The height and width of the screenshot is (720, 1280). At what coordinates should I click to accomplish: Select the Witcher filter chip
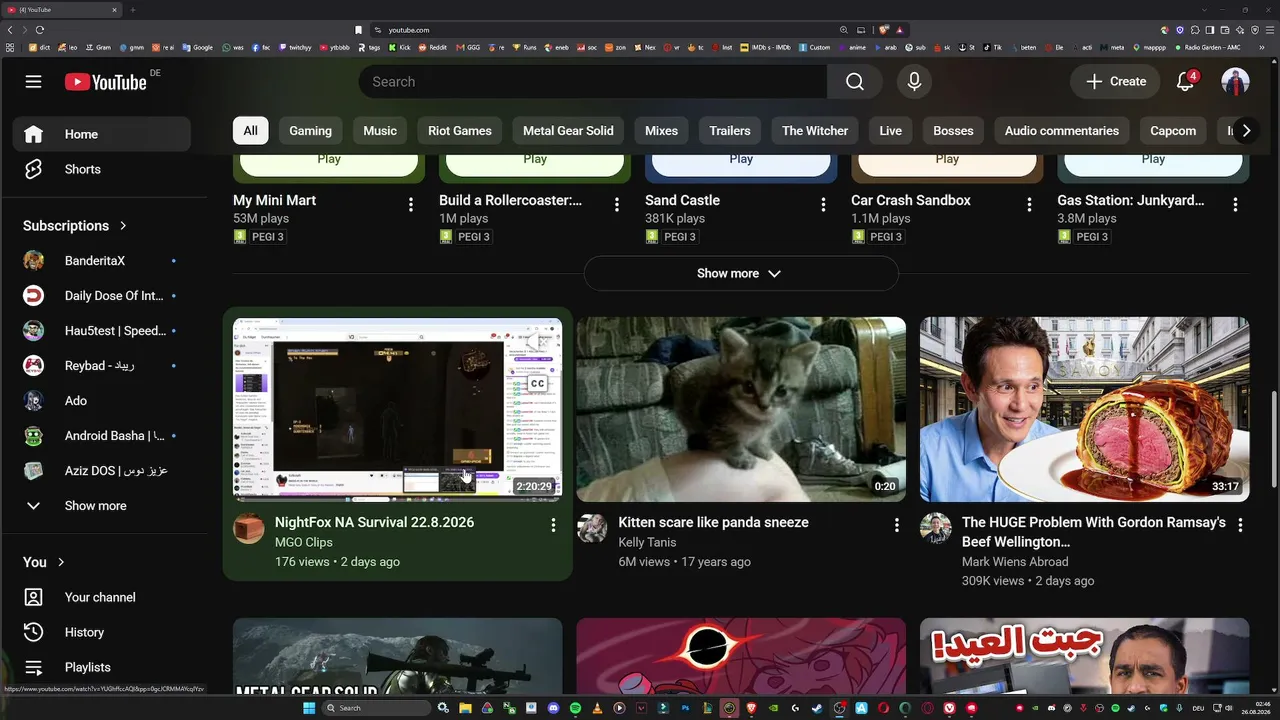pos(815,131)
